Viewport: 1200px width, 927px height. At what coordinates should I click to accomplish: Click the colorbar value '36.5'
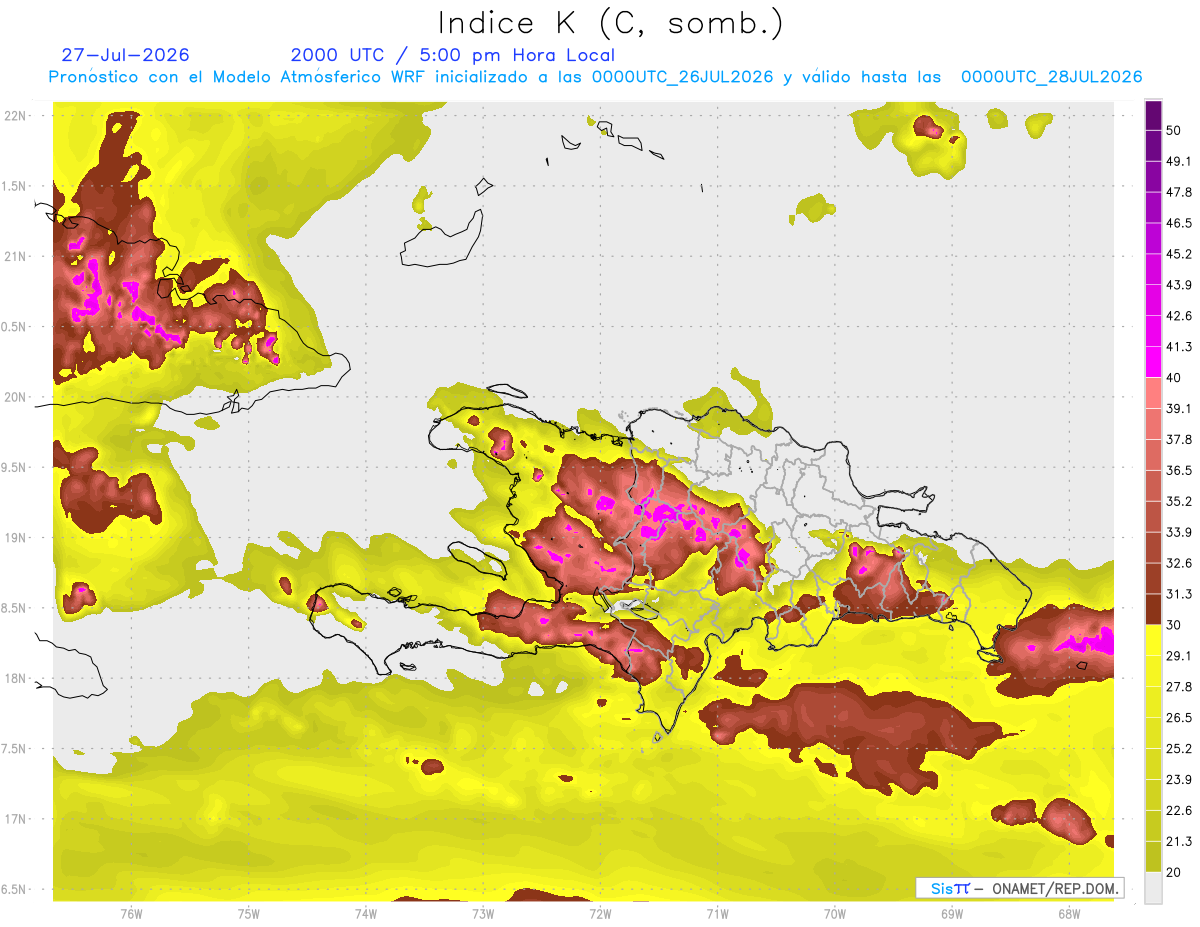1178,470
